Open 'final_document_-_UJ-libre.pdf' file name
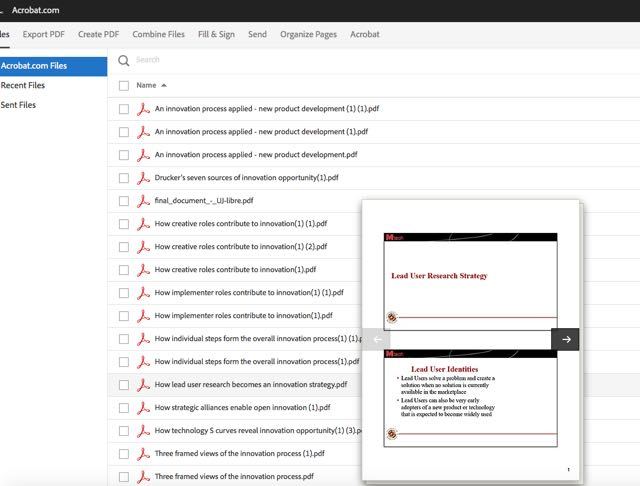This screenshot has width=640, height=486. click(x=204, y=200)
